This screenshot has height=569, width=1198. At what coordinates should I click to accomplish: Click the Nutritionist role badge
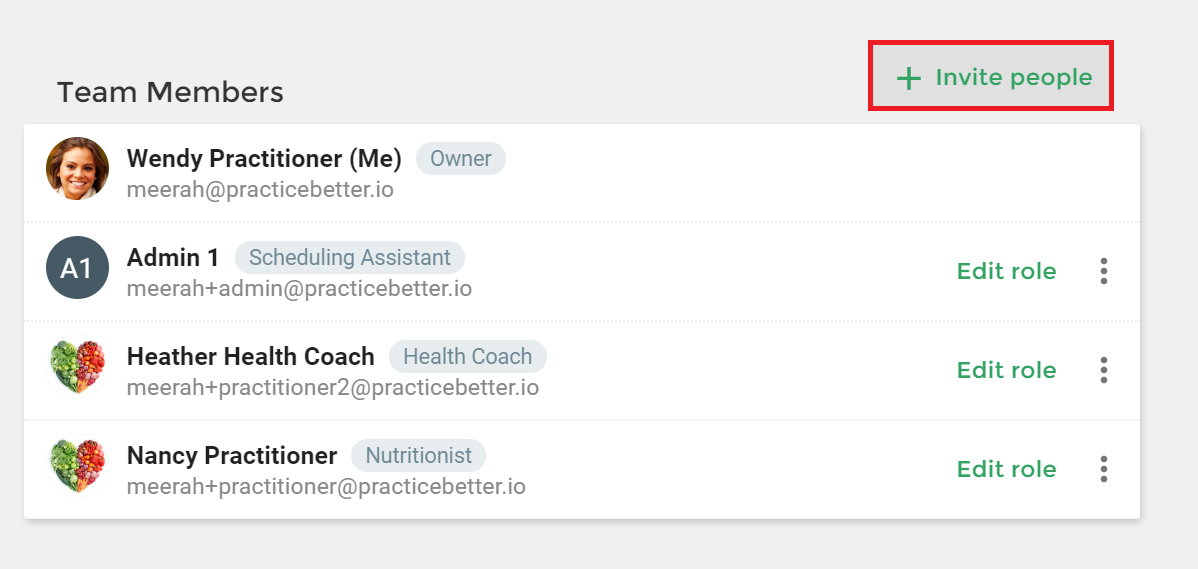point(419,455)
